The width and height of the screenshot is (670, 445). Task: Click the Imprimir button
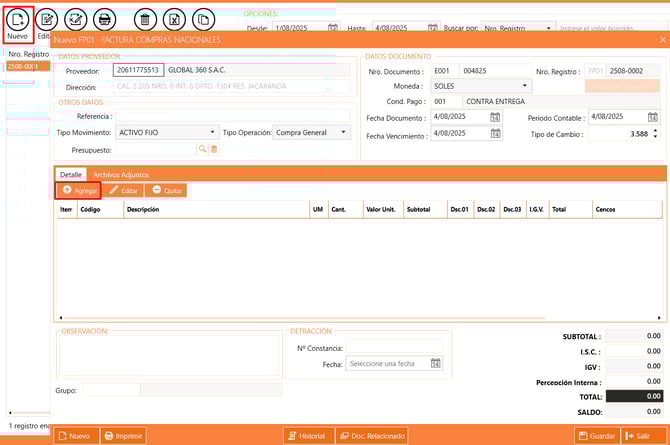click(124, 436)
